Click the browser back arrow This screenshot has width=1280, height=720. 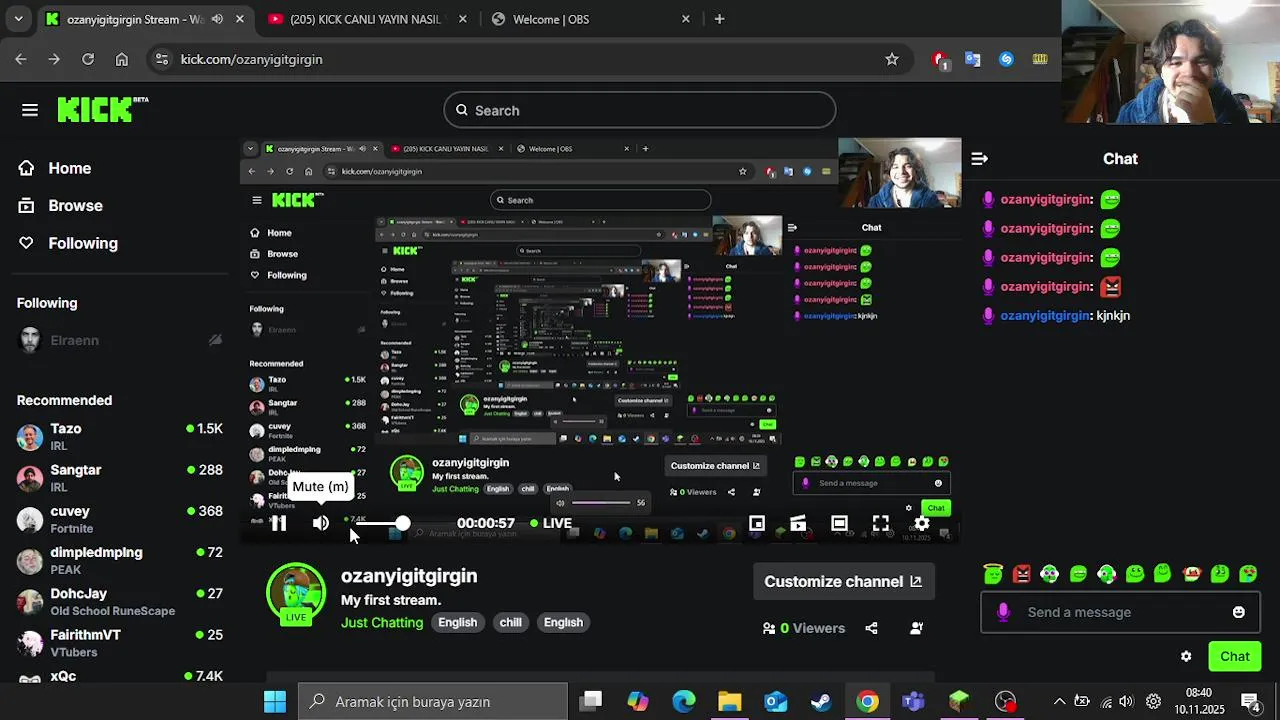point(21,59)
